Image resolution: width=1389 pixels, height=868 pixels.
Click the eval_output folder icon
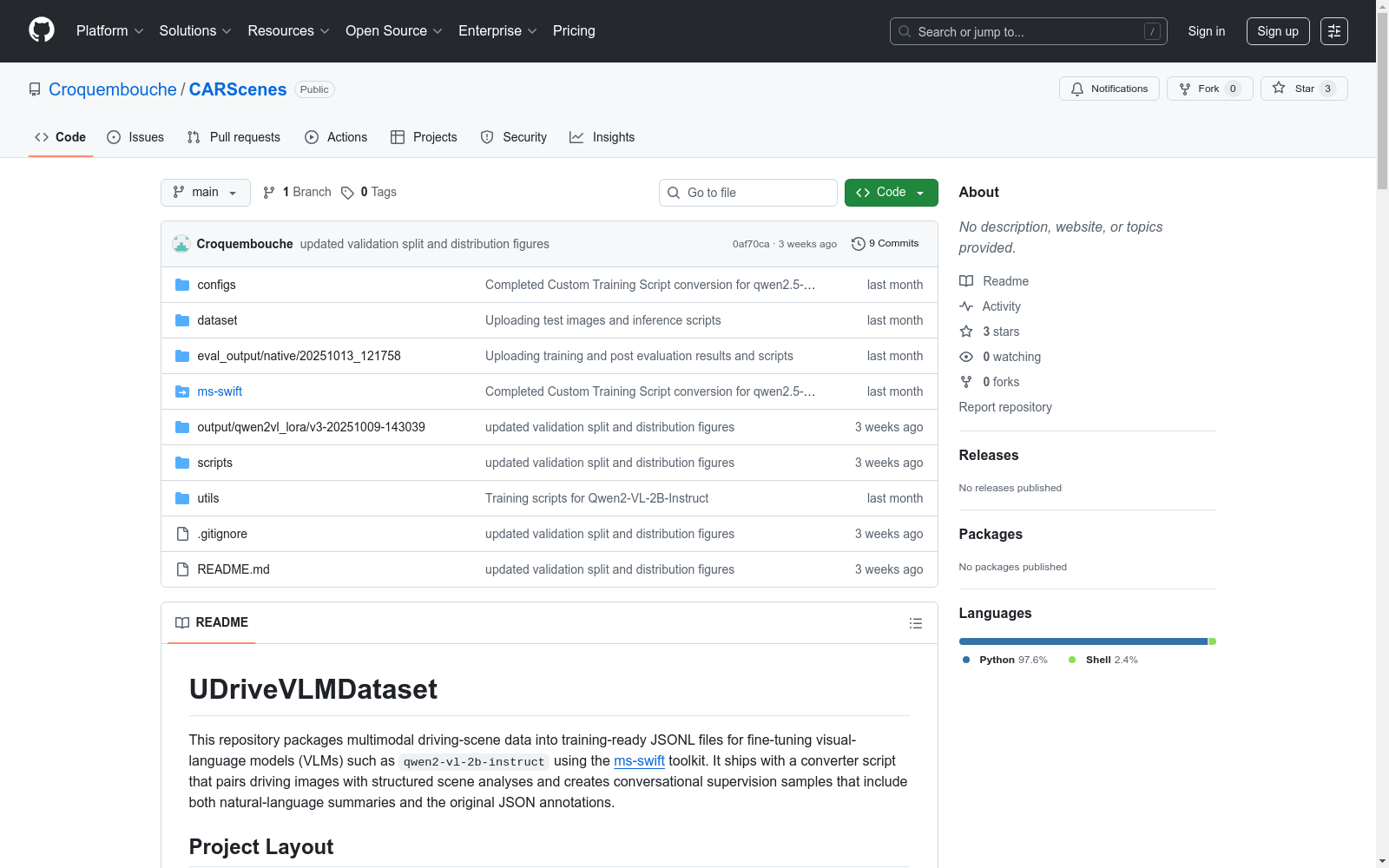coord(182,356)
